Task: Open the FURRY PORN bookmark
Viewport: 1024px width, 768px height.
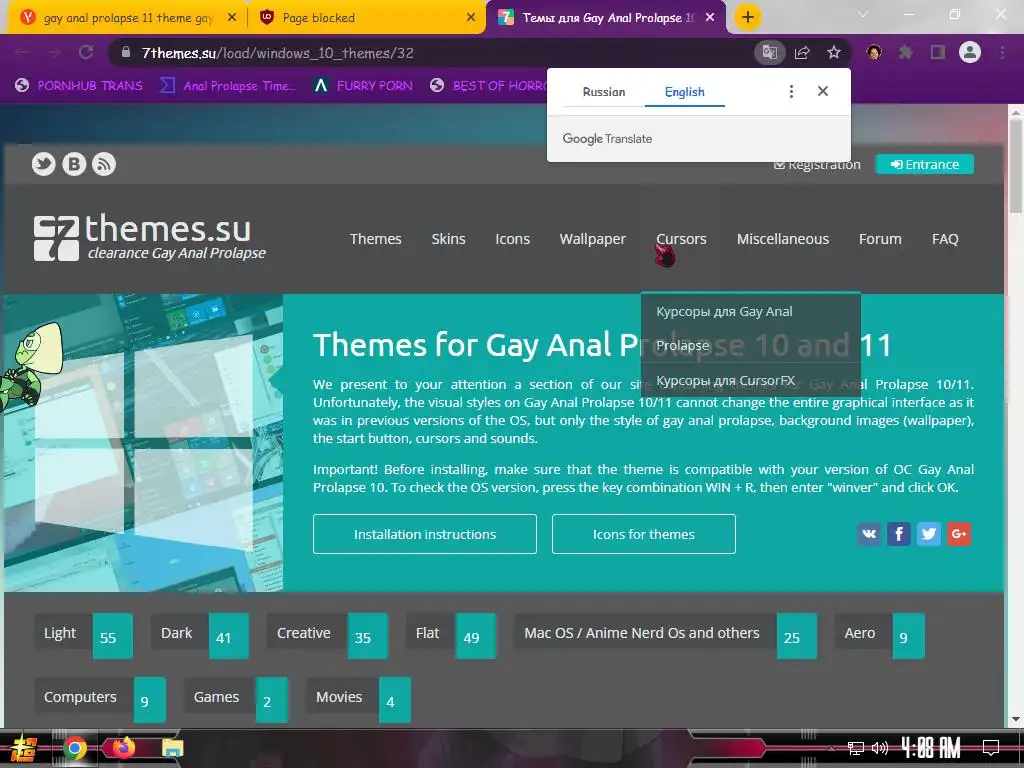Action: 363,86
